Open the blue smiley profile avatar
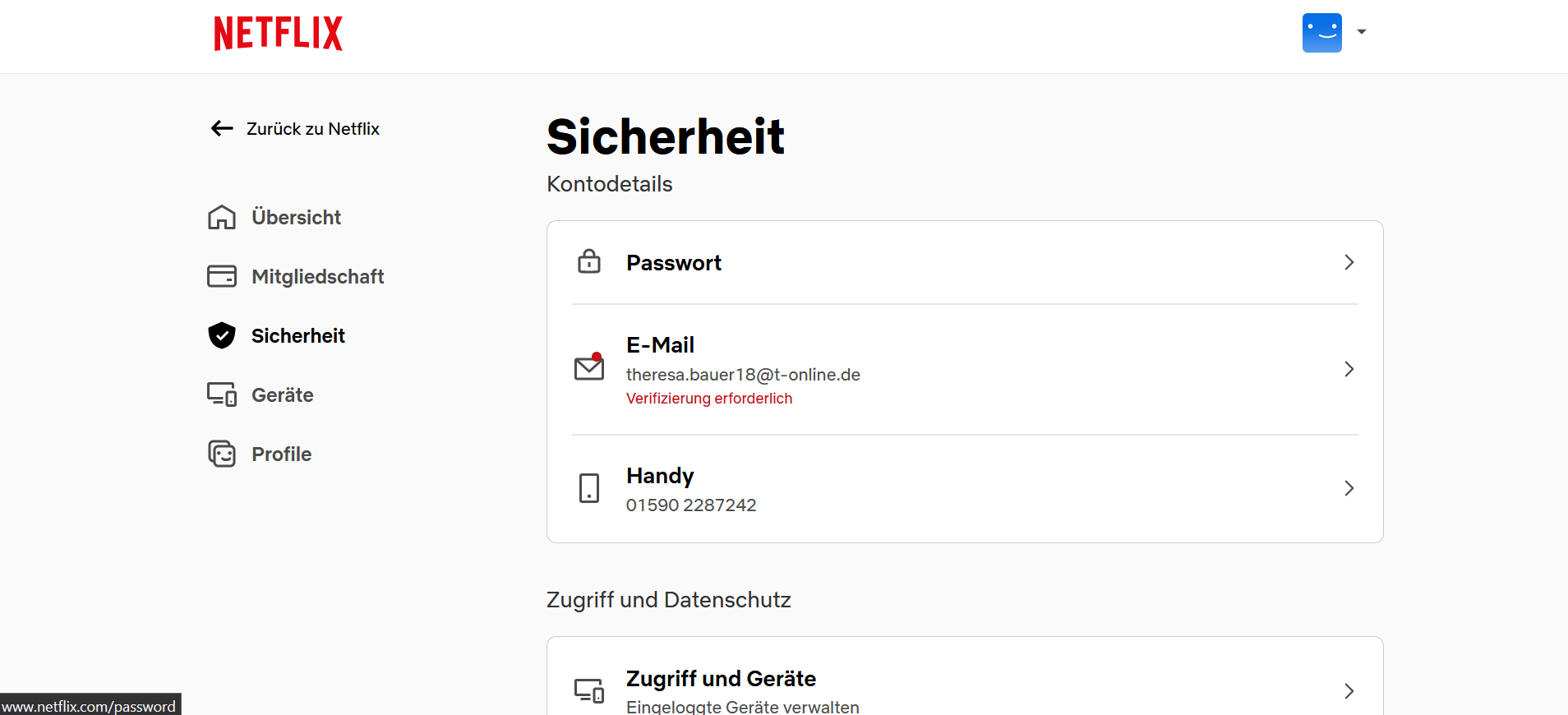 1321,33
